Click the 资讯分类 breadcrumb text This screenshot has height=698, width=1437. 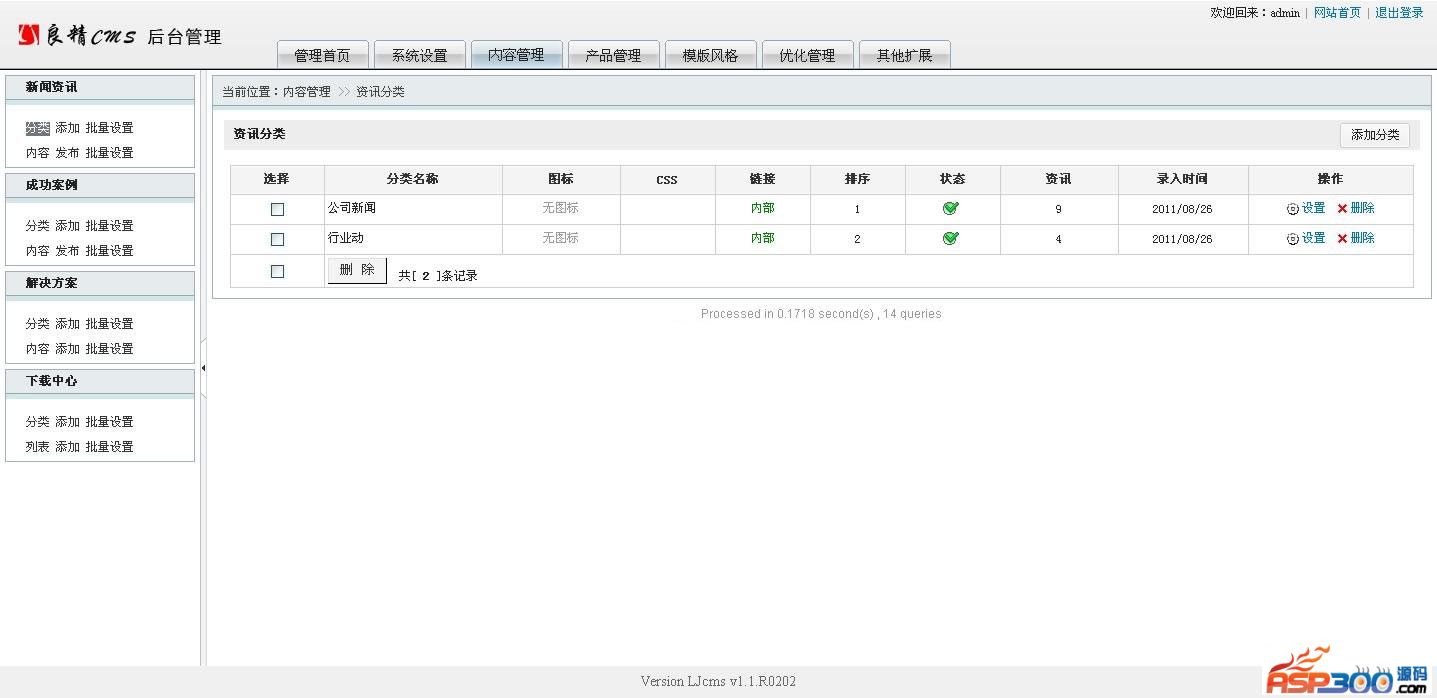[380, 92]
